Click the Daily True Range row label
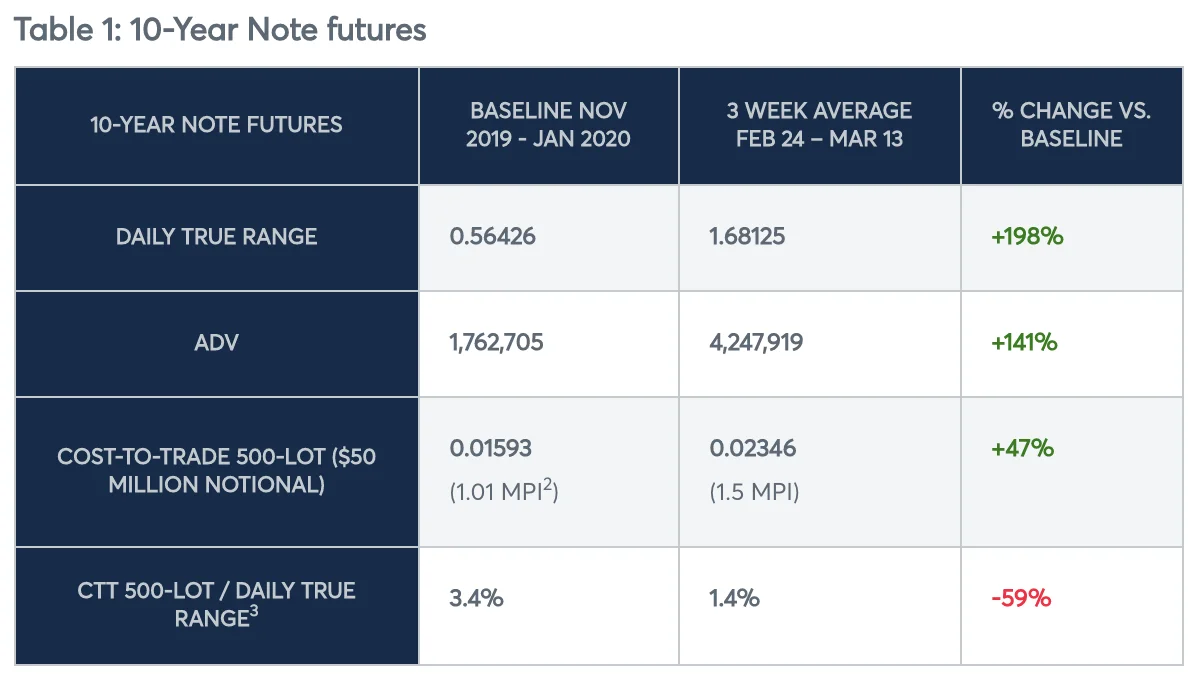 (216, 237)
